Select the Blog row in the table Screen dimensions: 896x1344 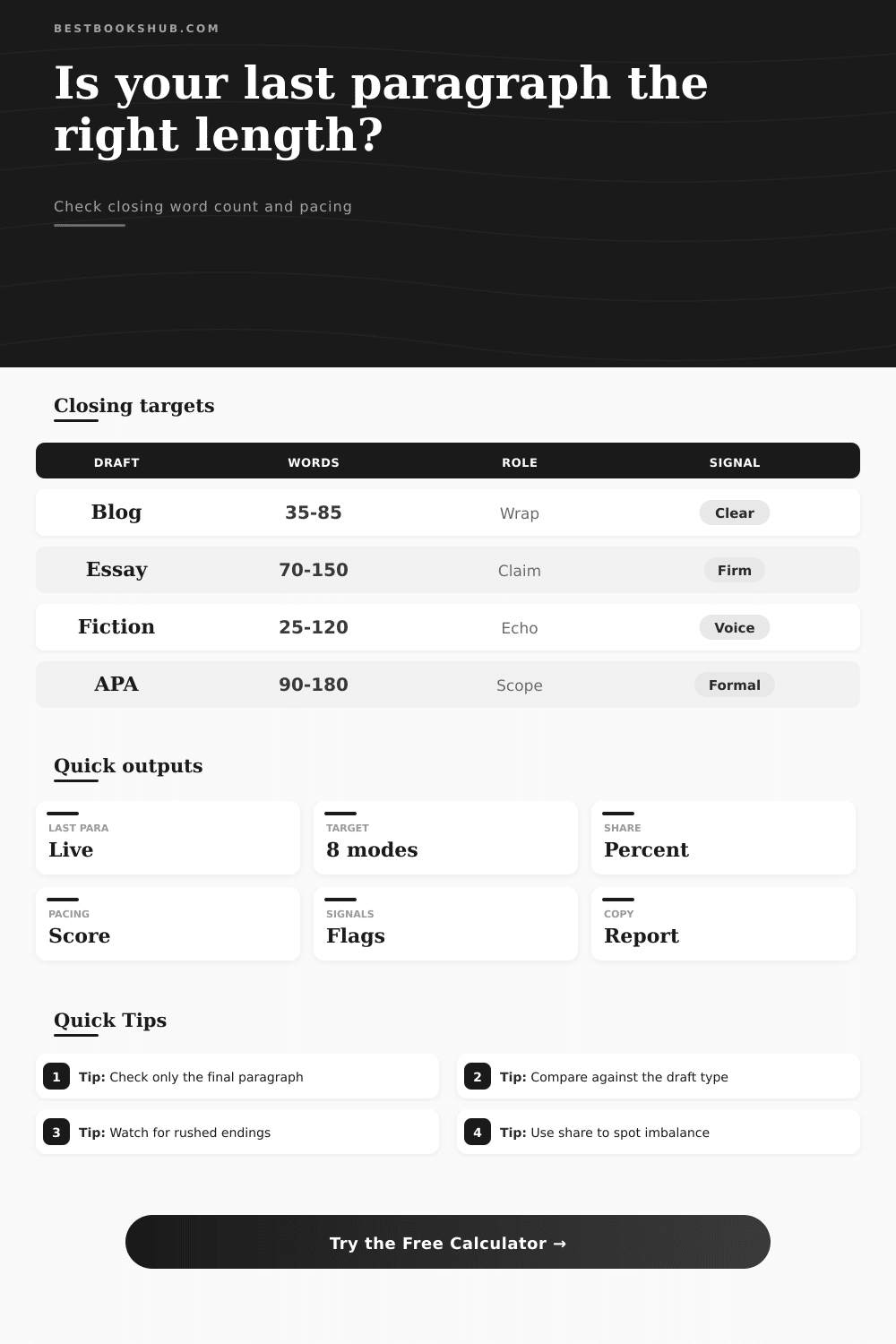pyautogui.click(x=448, y=513)
